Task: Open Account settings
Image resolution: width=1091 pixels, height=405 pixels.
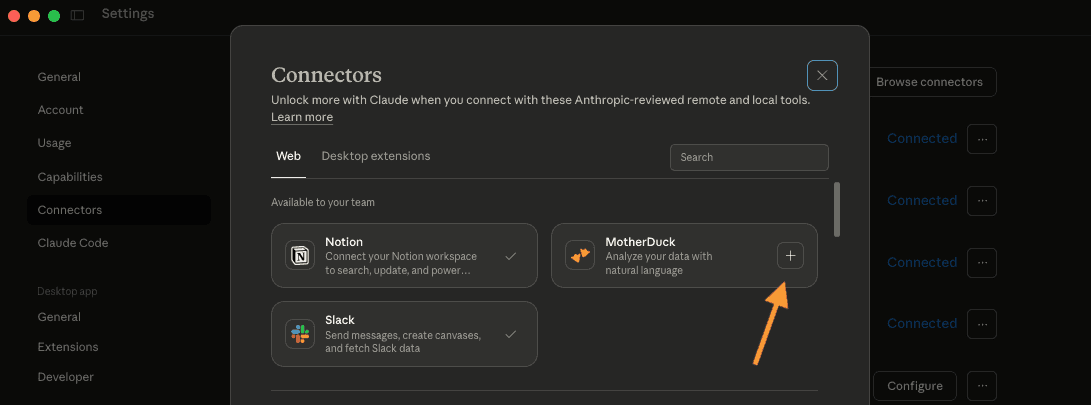Action: (61, 110)
